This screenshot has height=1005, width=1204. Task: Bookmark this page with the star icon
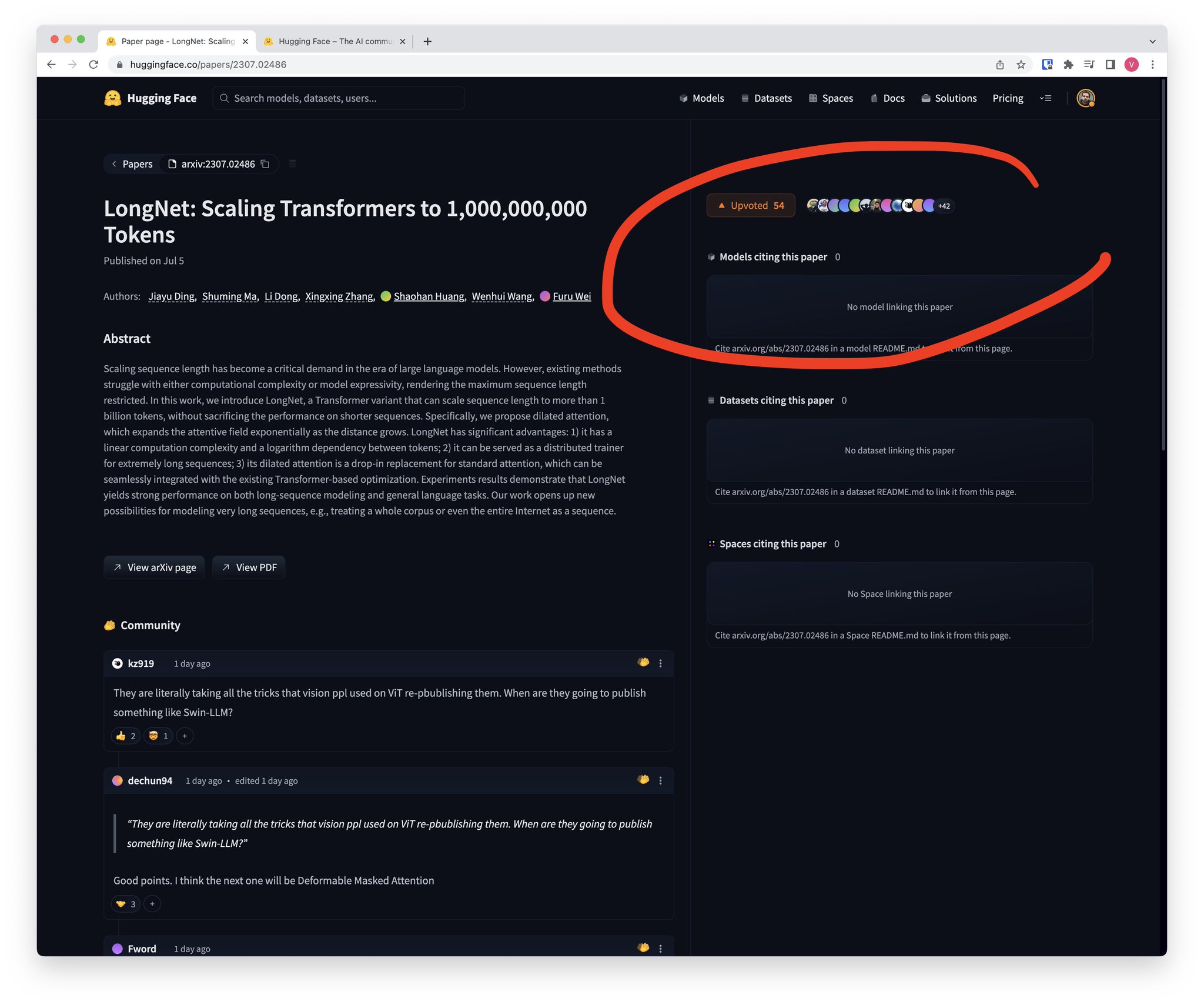point(1021,65)
